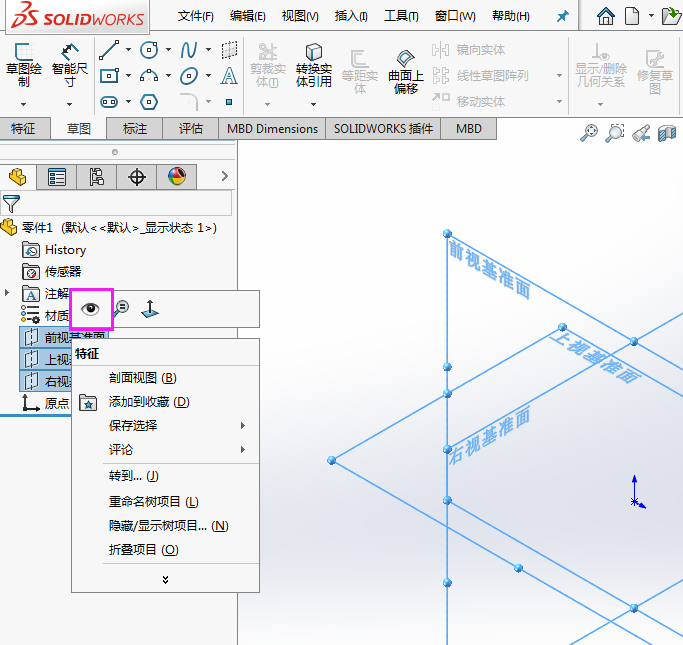Open the Spline tool dropdown arrow
Viewport: 683px width, 645px height.
click(x=209, y=50)
